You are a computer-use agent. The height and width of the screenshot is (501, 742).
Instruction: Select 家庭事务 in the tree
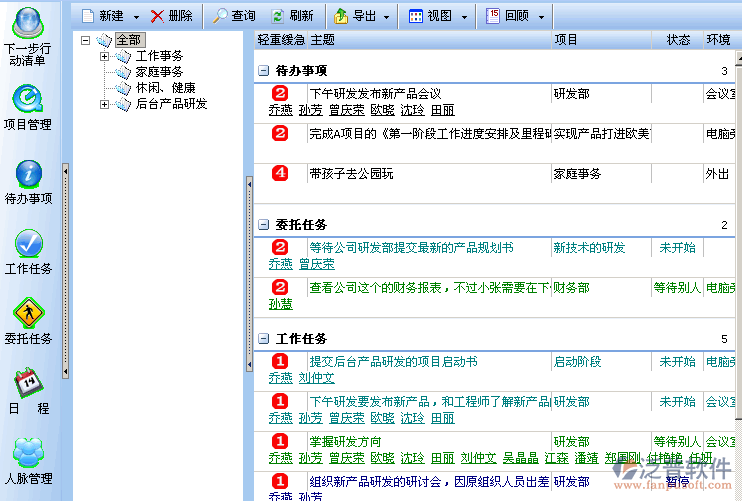[x=159, y=72]
